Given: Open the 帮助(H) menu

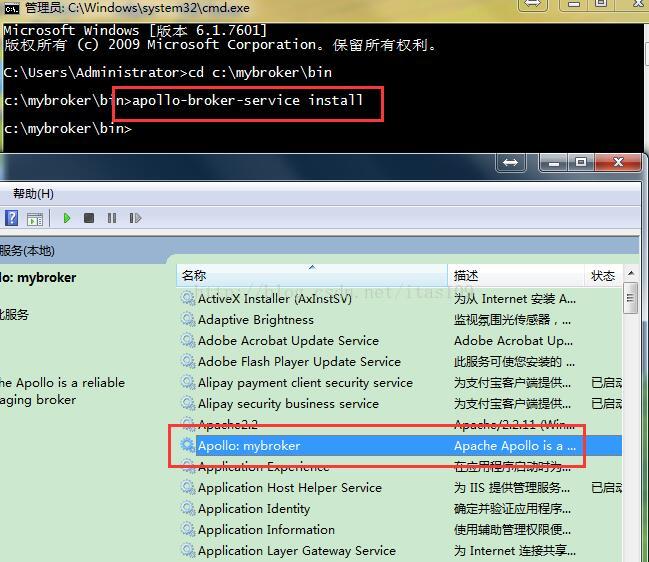Looking at the screenshot, I should click(33, 194).
